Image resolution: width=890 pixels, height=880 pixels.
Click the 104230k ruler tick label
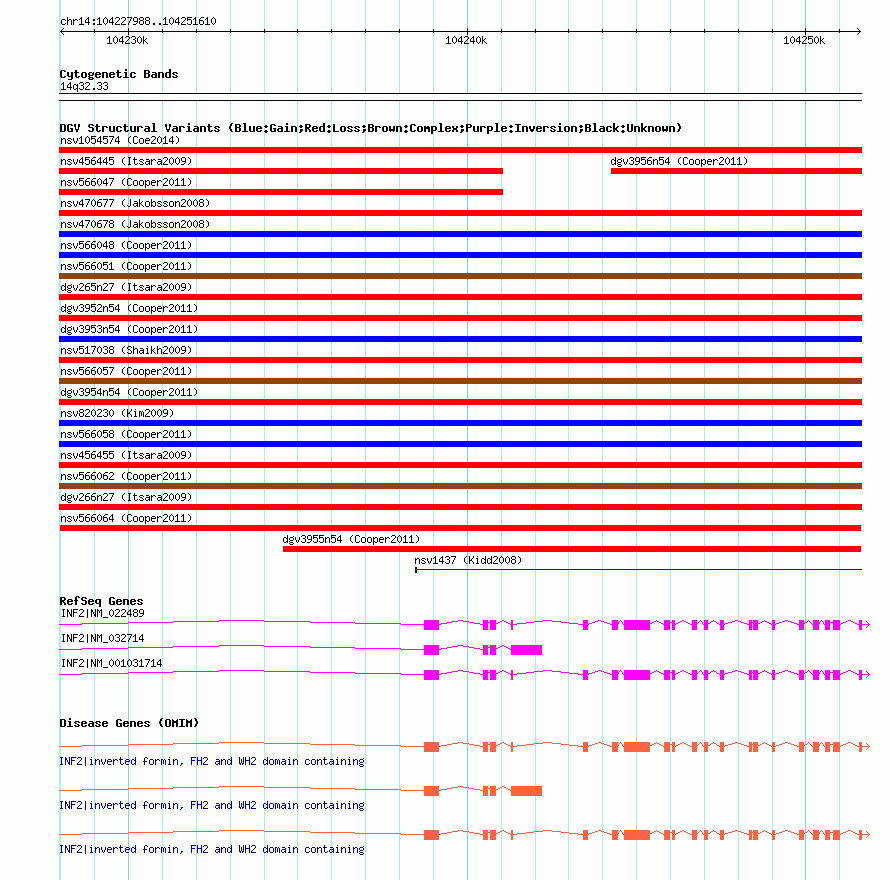127,40
